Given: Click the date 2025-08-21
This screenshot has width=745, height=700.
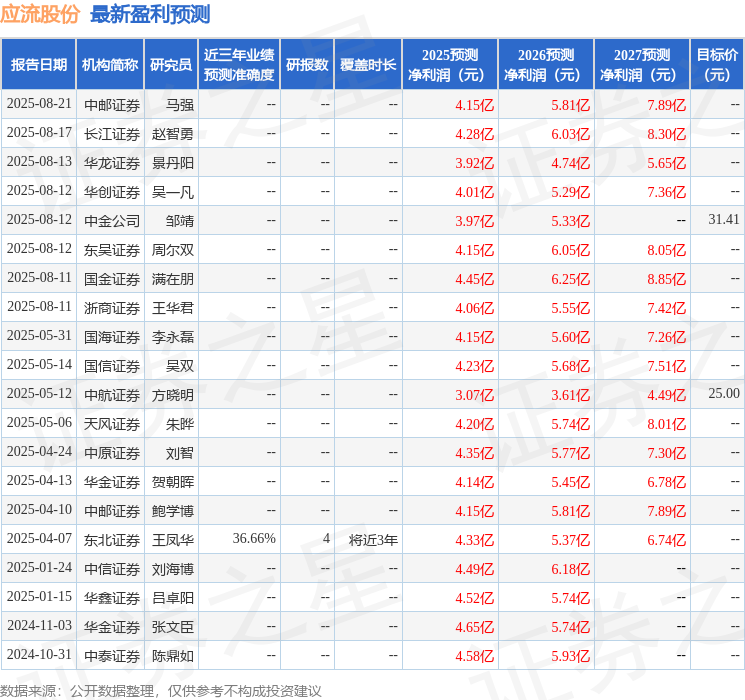Looking at the screenshot, I should [x=39, y=104].
